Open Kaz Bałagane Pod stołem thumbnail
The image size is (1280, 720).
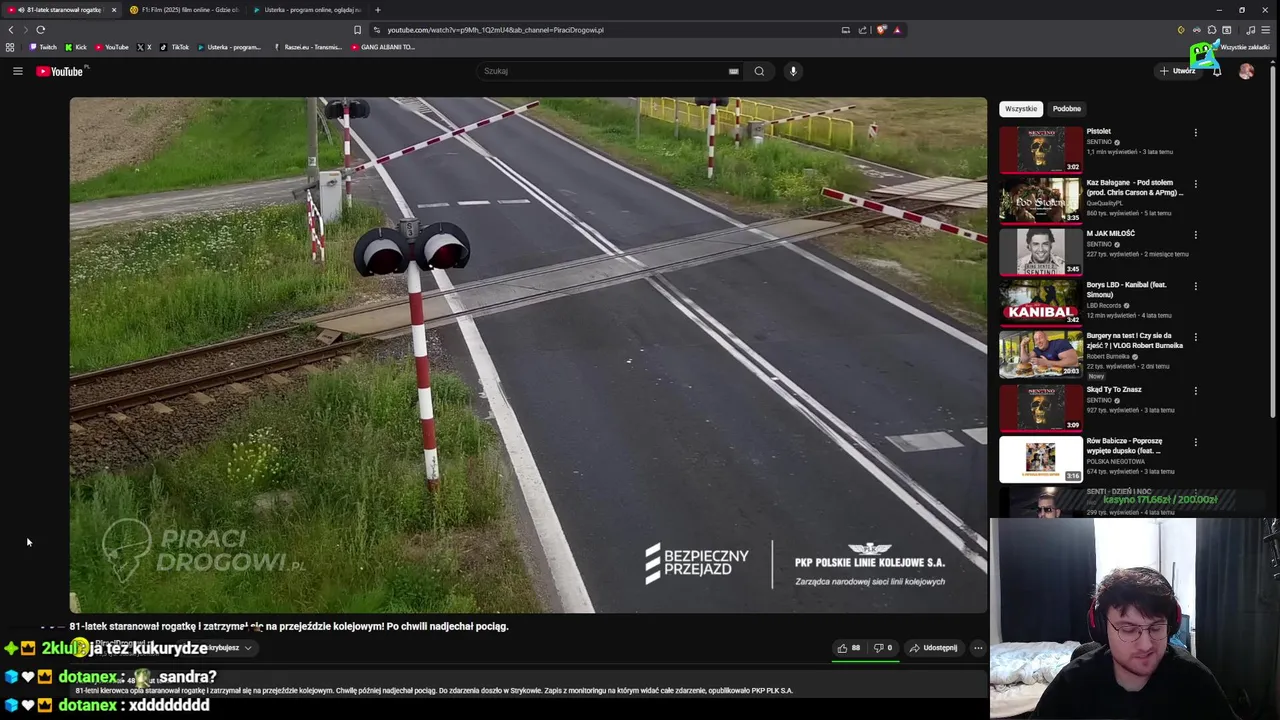tap(1040, 200)
